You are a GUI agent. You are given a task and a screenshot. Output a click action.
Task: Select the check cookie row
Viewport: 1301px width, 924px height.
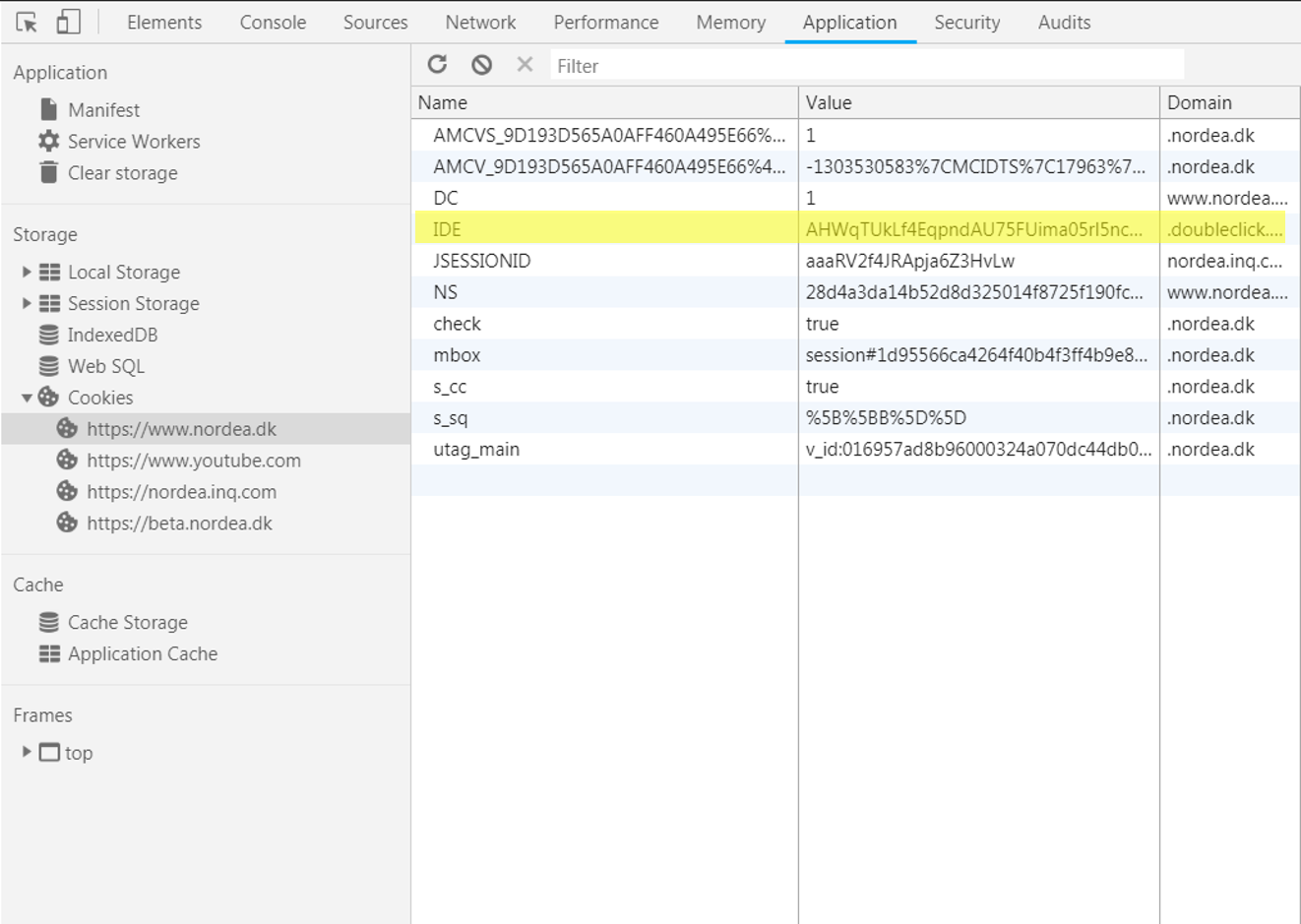(x=855, y=324)
